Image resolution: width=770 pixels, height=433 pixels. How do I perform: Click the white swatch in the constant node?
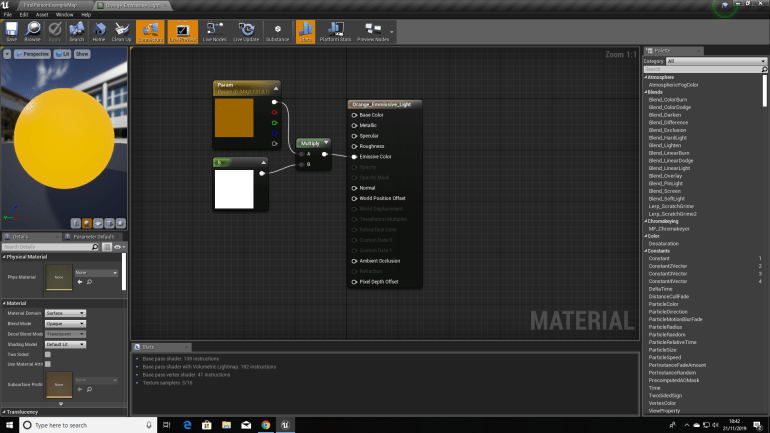coord(234,189)
